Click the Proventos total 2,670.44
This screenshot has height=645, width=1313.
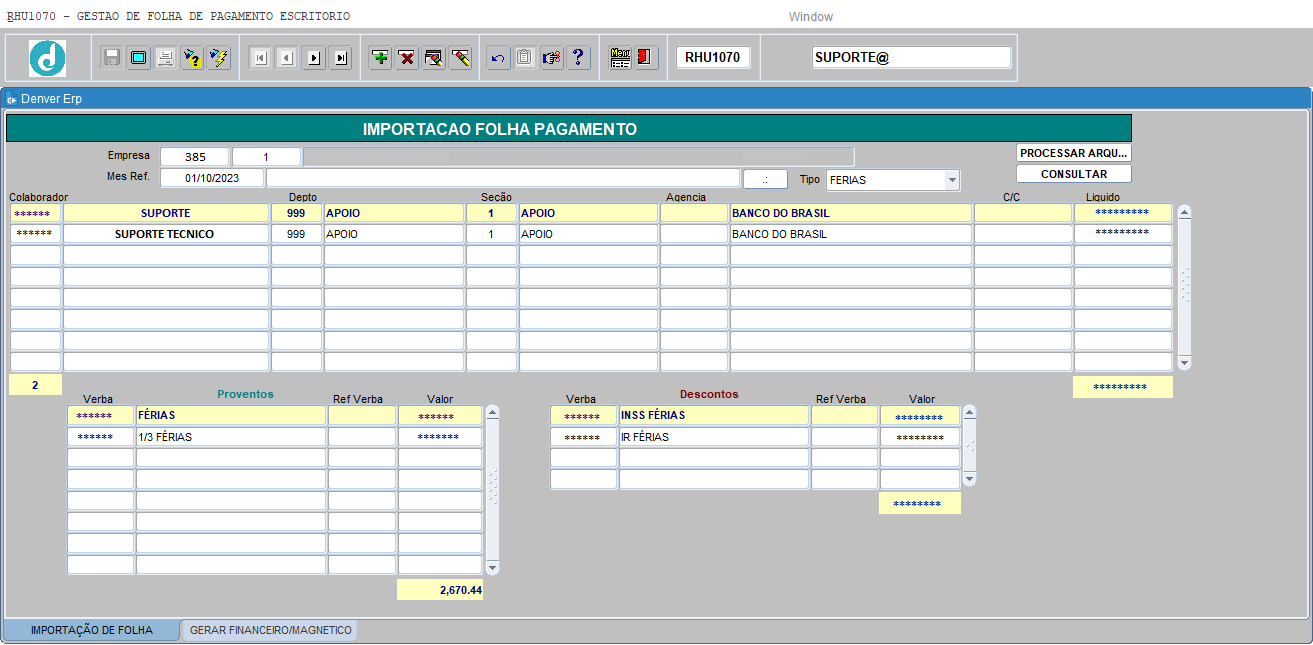tap(440, 590)
